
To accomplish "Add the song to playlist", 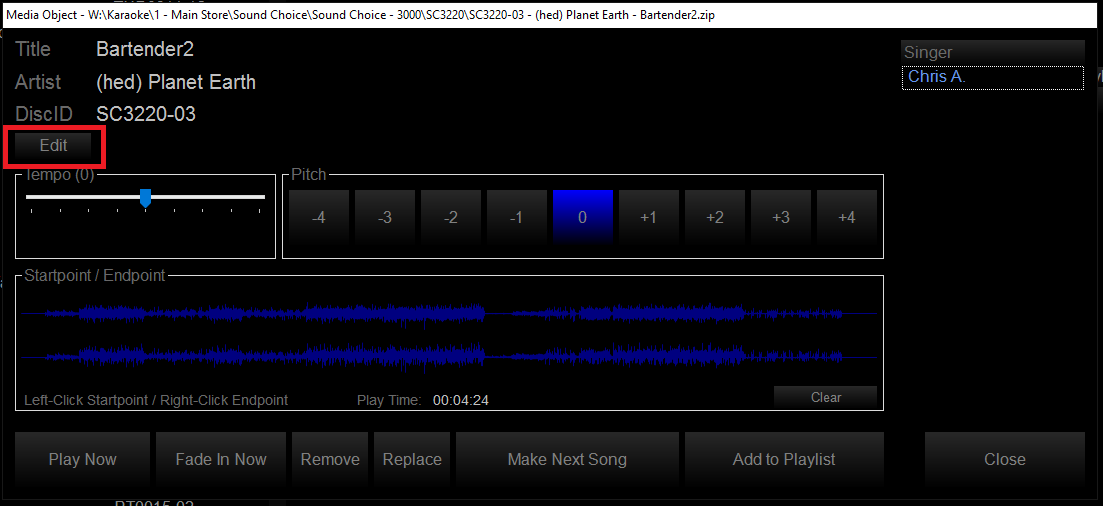I will click(x=784, y=460).
